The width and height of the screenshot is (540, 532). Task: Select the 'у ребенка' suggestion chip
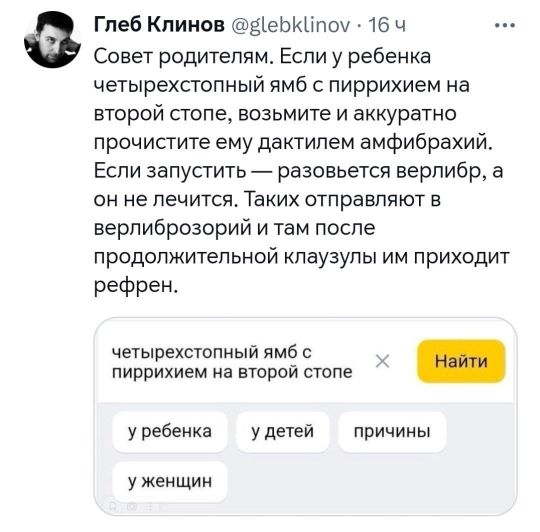click(x=170, y=431)
